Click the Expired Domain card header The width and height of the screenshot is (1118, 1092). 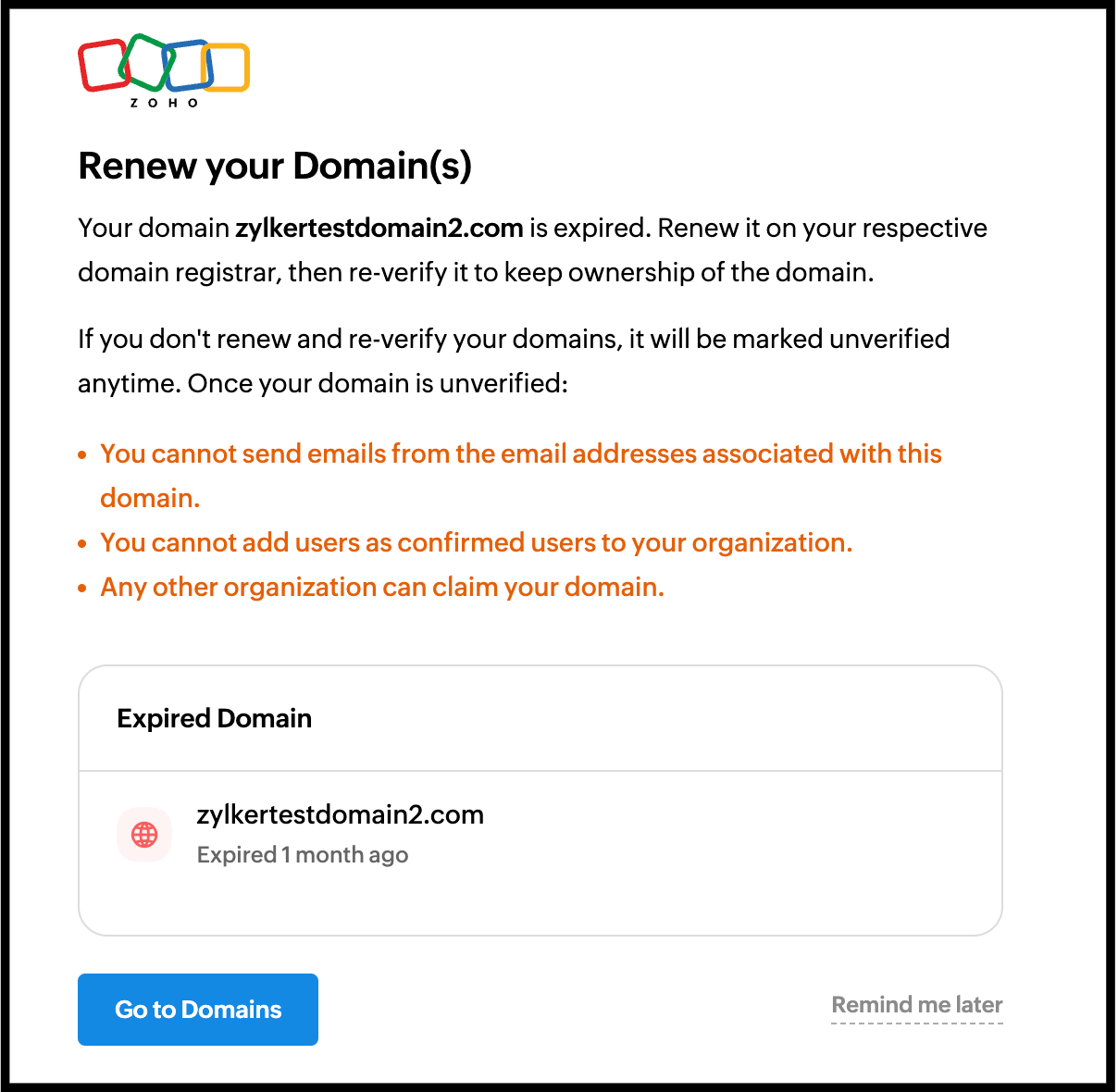click(214, 719)
